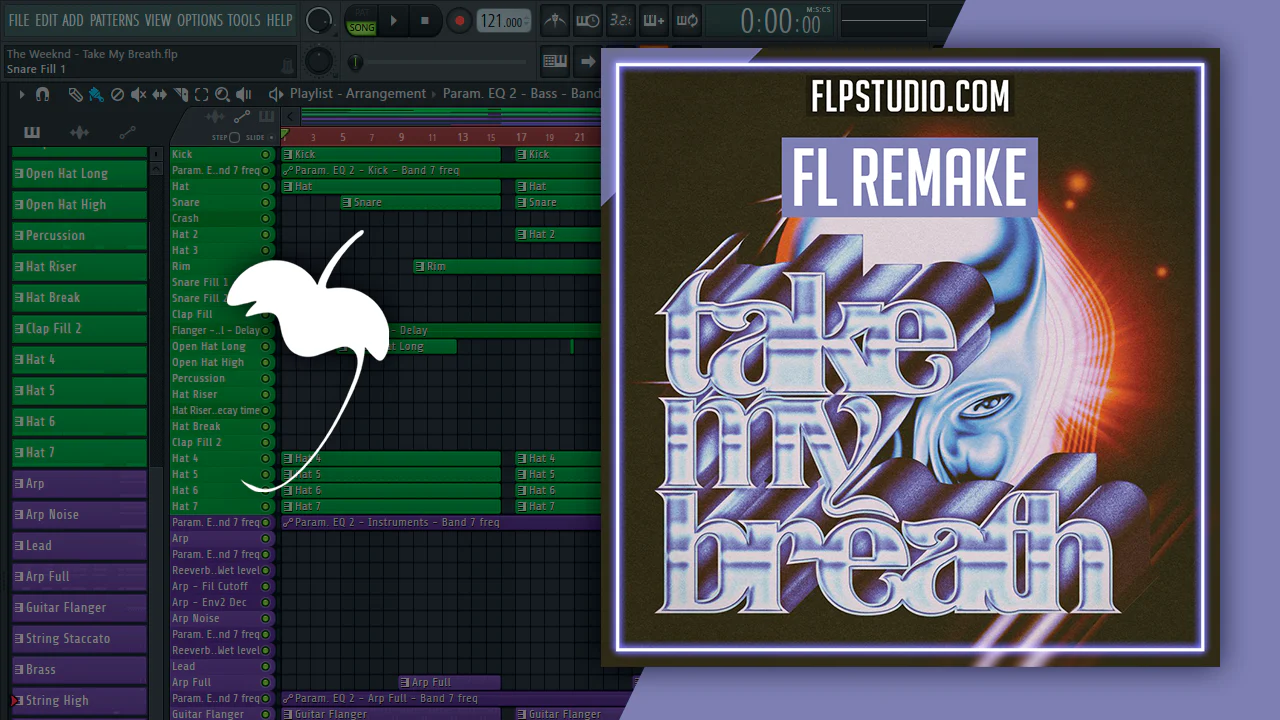
Task: Click the wait-for-input countdown icon
Action: pos(588,20)
